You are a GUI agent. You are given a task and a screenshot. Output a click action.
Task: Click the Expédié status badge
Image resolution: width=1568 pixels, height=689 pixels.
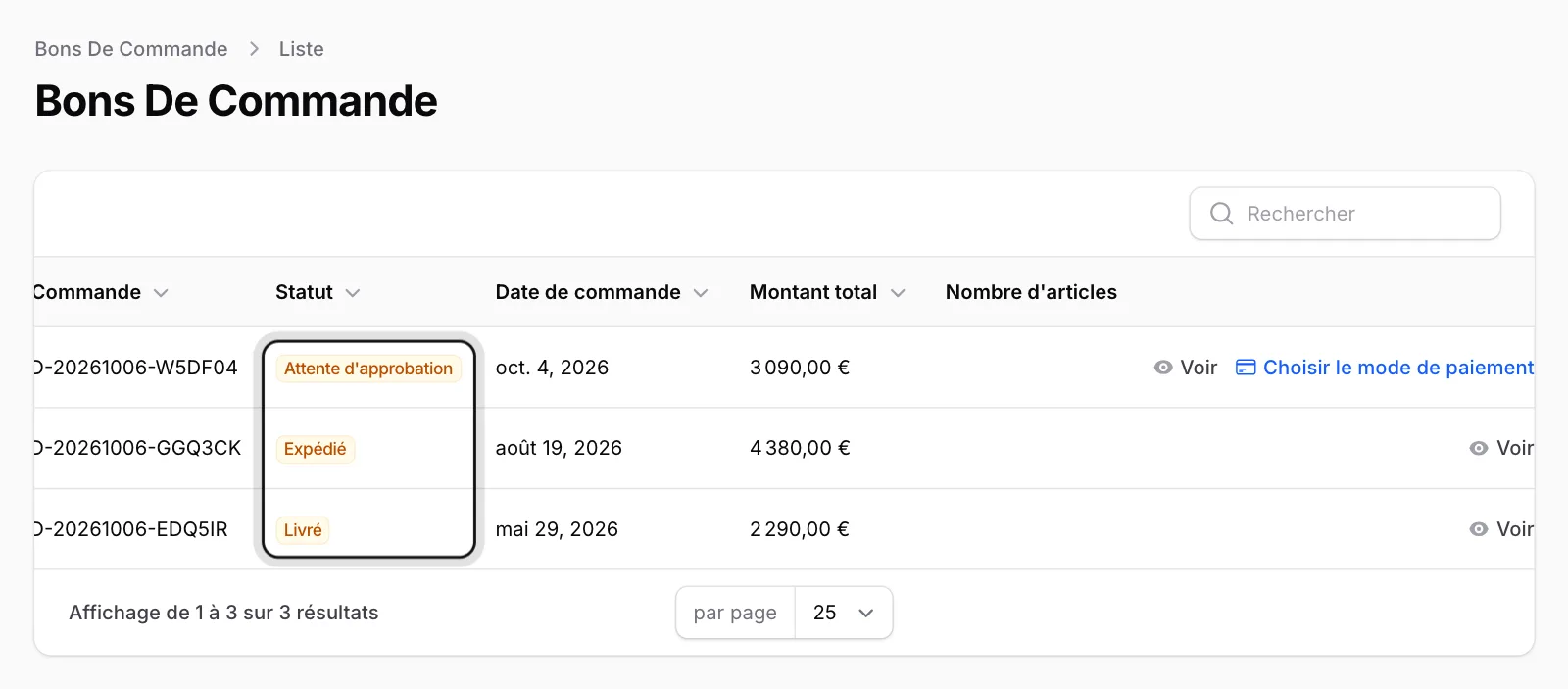click(316, 449)
